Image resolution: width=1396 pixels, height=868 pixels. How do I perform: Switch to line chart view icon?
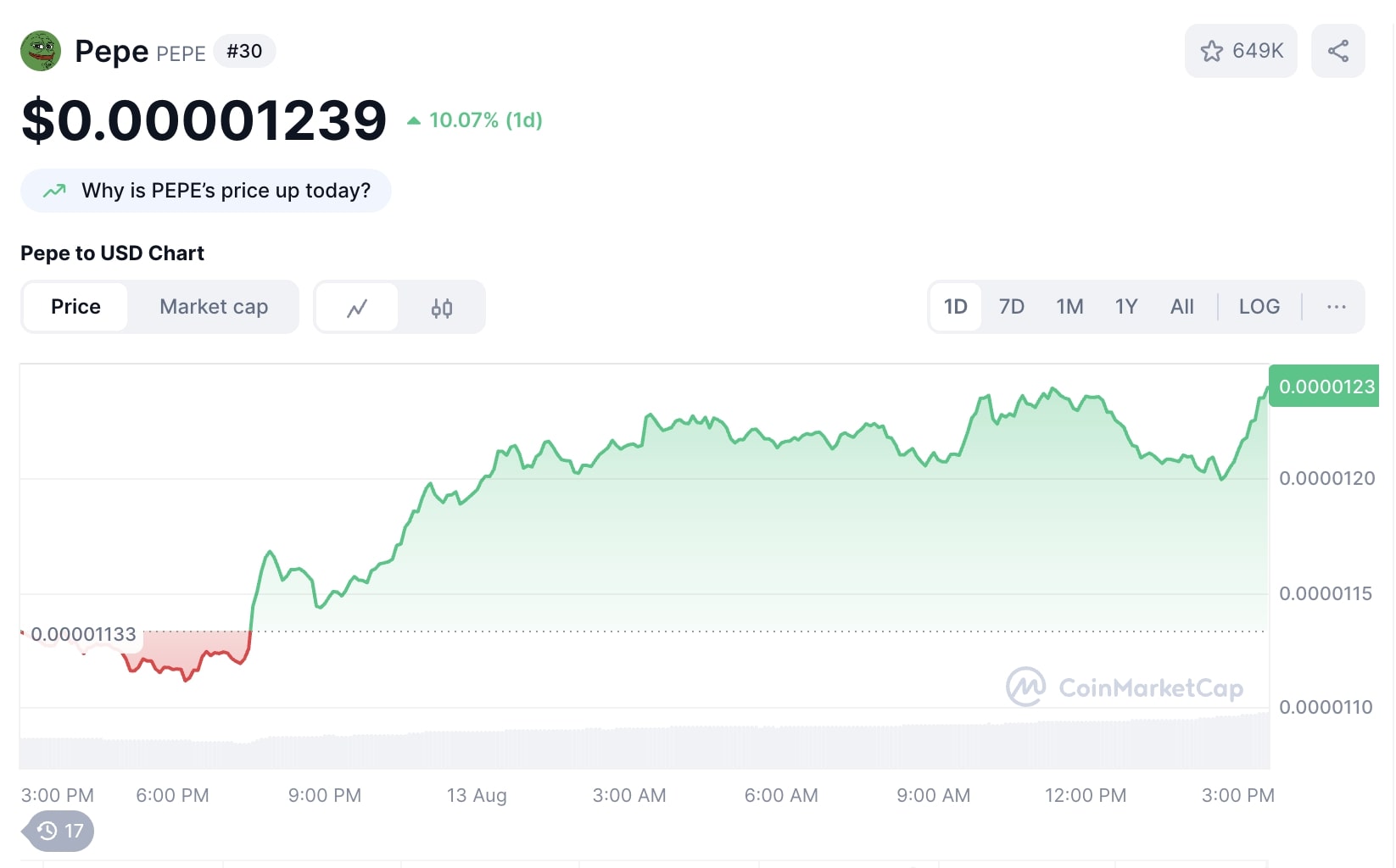357,307
